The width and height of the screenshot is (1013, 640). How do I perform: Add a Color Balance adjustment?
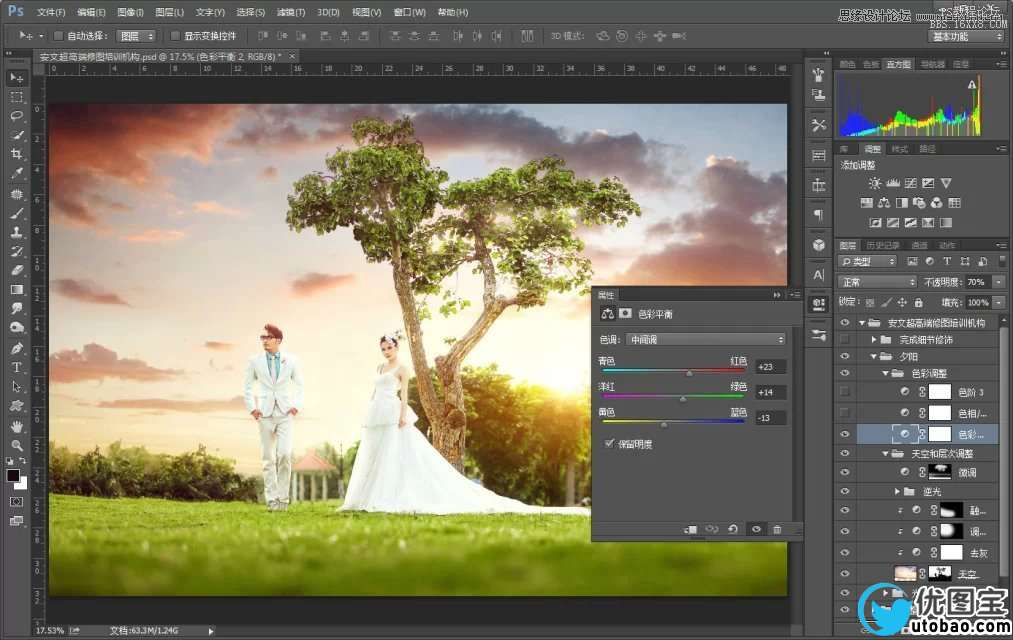(884, 203)
